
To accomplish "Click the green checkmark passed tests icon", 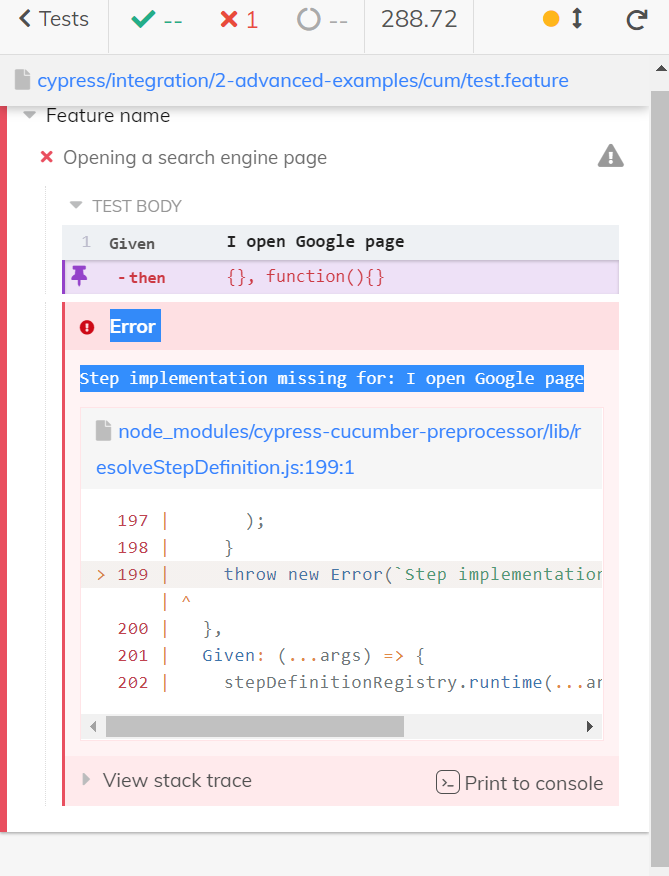I will (145, 18).
